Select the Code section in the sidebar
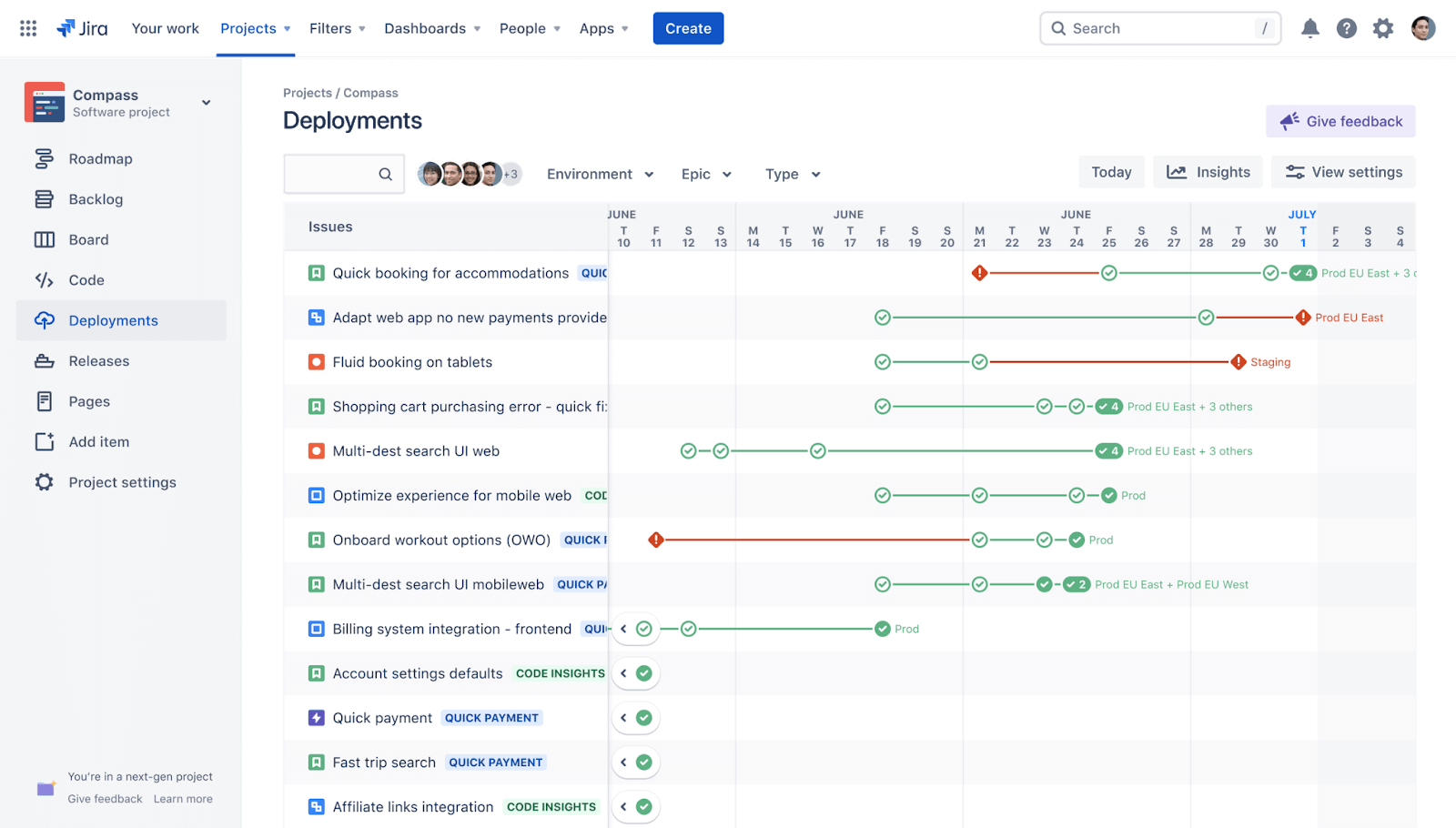 [x=88, y=280]
